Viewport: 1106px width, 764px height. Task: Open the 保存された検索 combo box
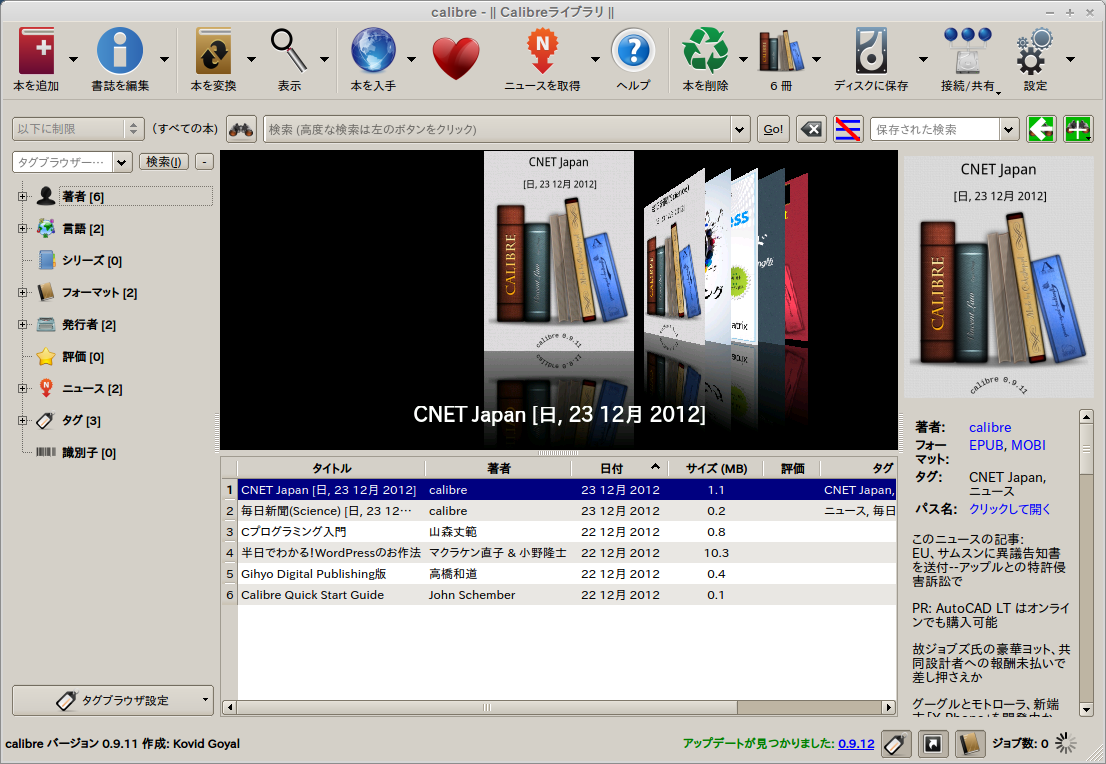944,129
